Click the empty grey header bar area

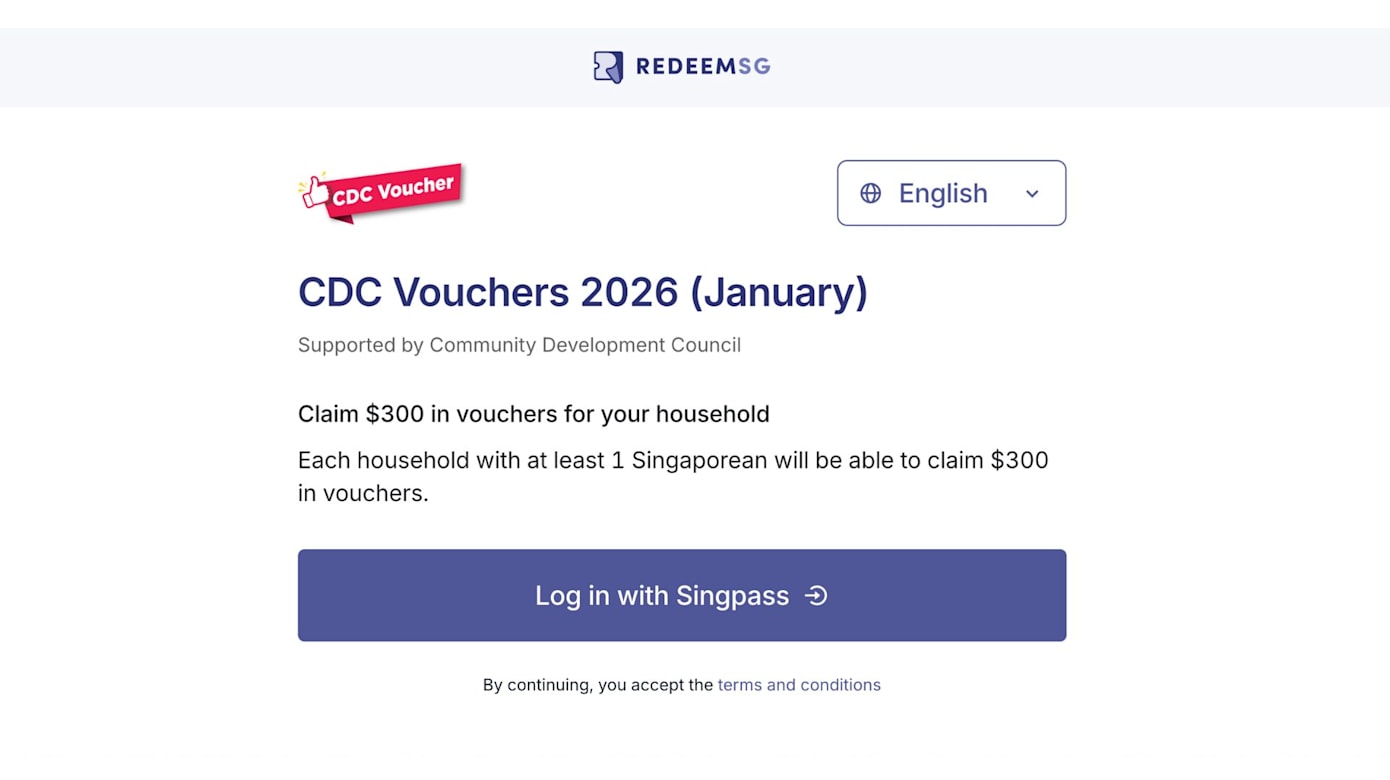1100,67
